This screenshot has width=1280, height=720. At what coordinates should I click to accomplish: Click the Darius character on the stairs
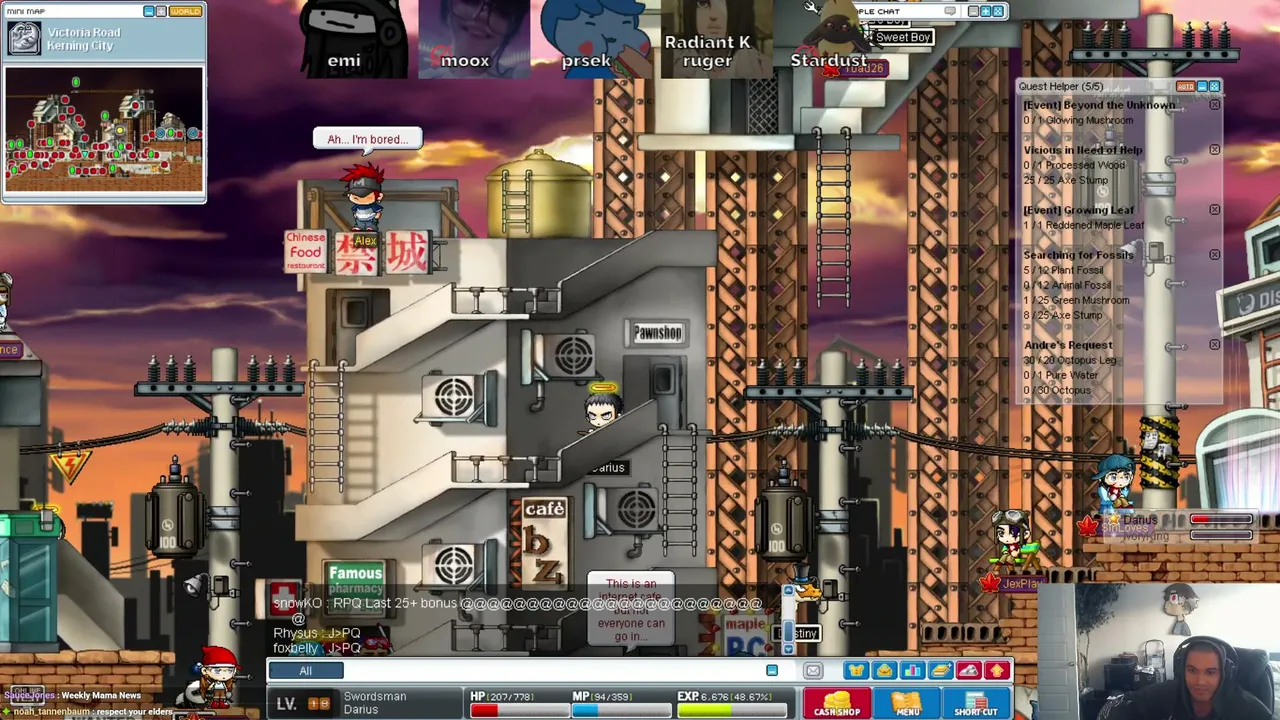pyautogui.click(x=603, y=408)
